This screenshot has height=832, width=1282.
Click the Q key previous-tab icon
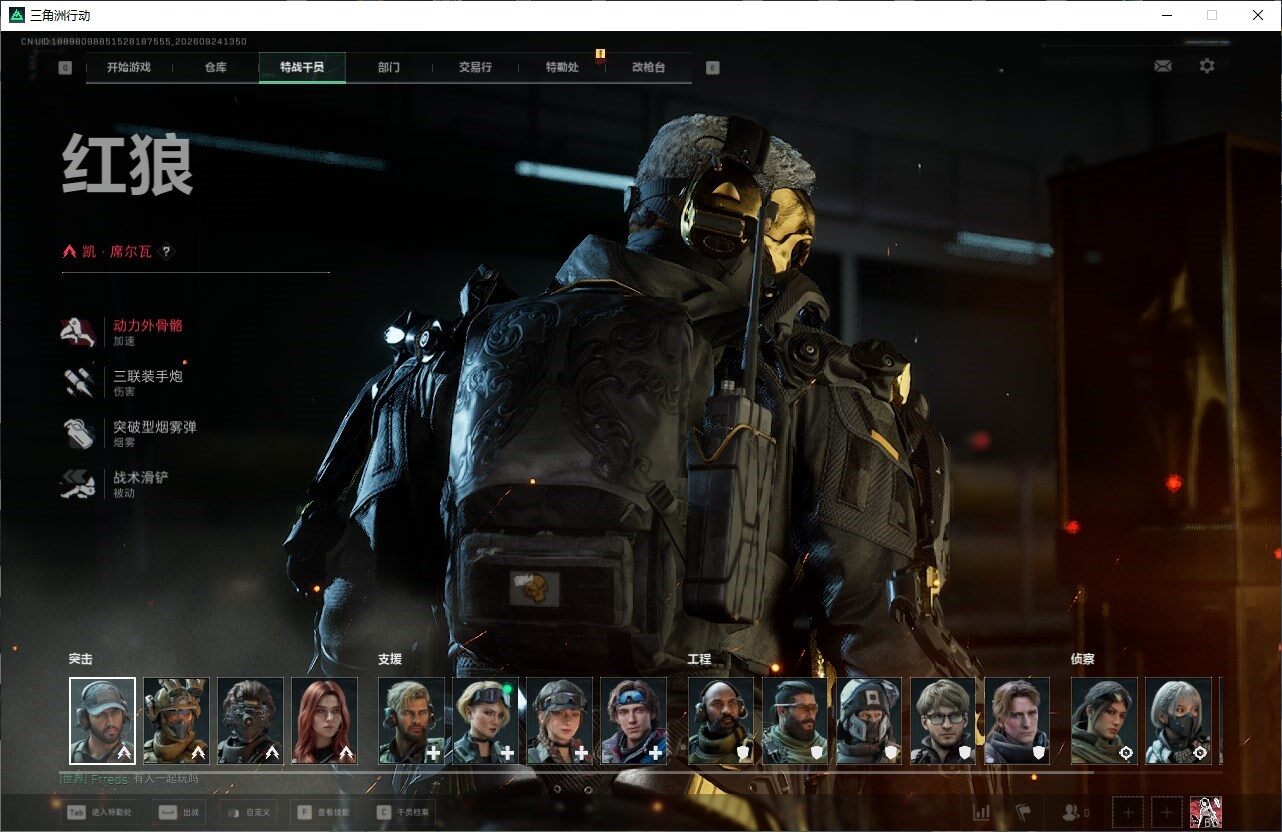65,68
